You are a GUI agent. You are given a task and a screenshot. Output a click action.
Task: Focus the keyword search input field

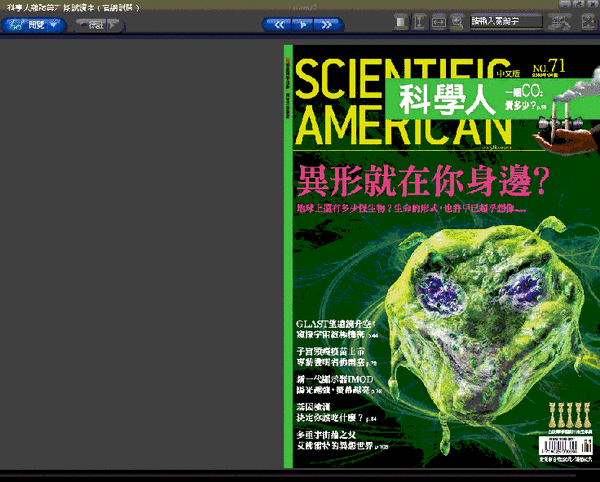pyautogui.click(x=506, y=21)
